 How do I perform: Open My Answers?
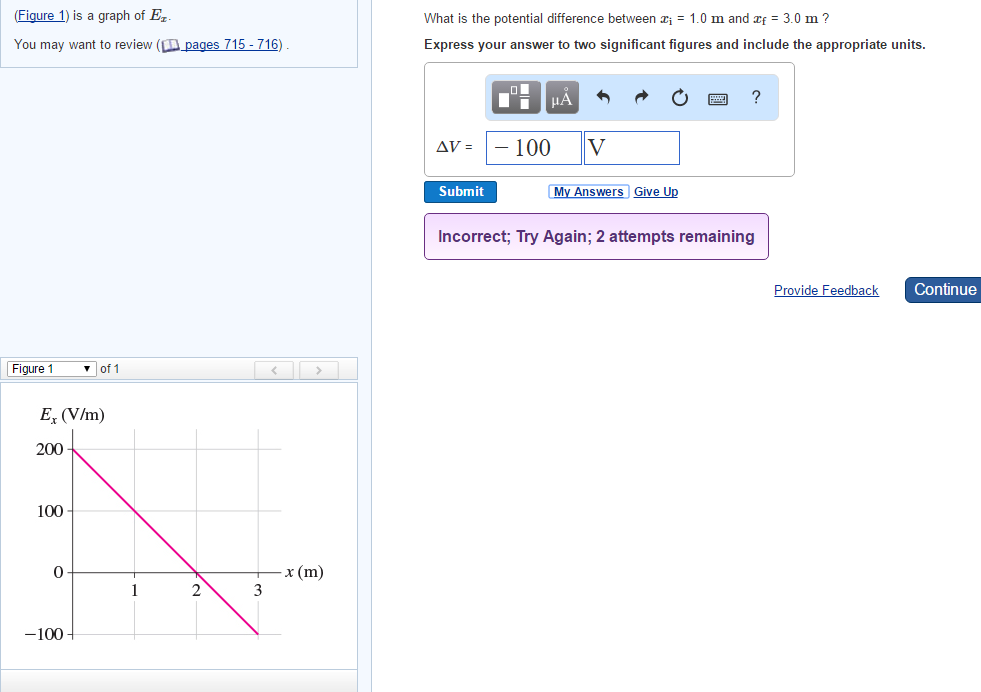pos(589,191)
